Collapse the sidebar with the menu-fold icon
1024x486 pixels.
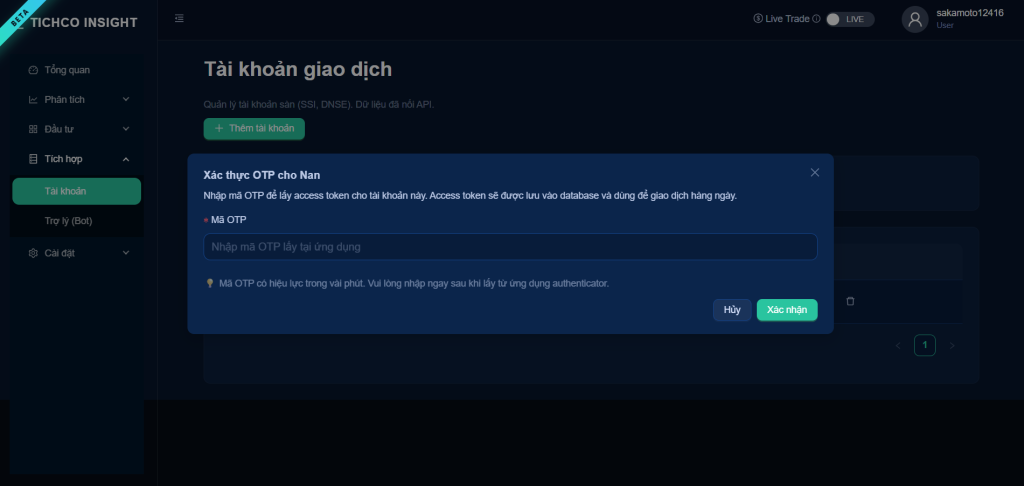pyautogui.click(x=179, y=18)
